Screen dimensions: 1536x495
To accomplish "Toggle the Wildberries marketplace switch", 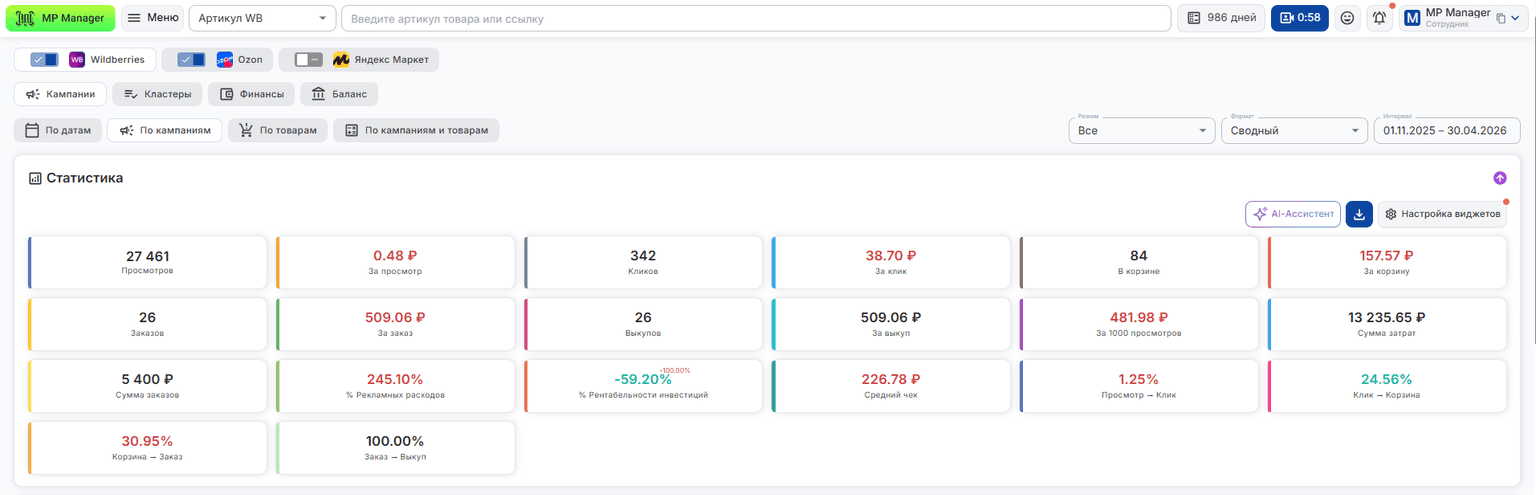I will (44, 60).
